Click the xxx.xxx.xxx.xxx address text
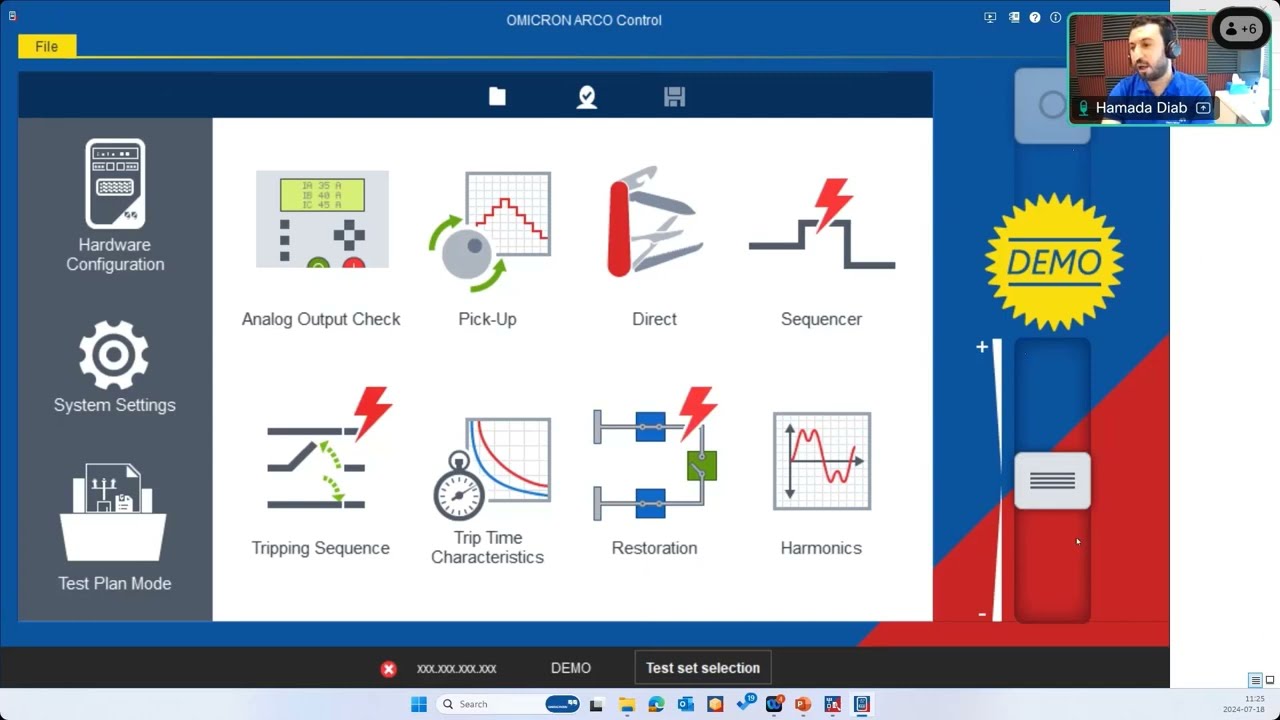 coord(456,669)
